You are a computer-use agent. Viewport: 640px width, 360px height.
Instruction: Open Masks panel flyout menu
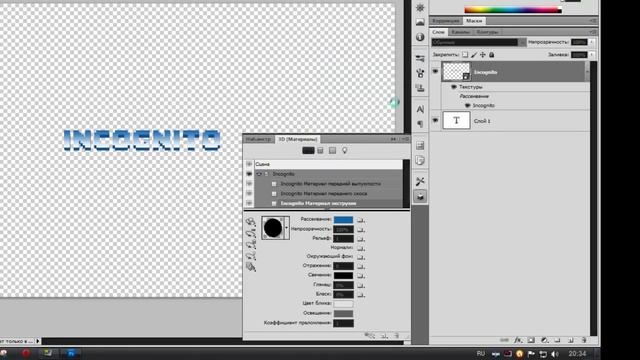pos(593,21)
